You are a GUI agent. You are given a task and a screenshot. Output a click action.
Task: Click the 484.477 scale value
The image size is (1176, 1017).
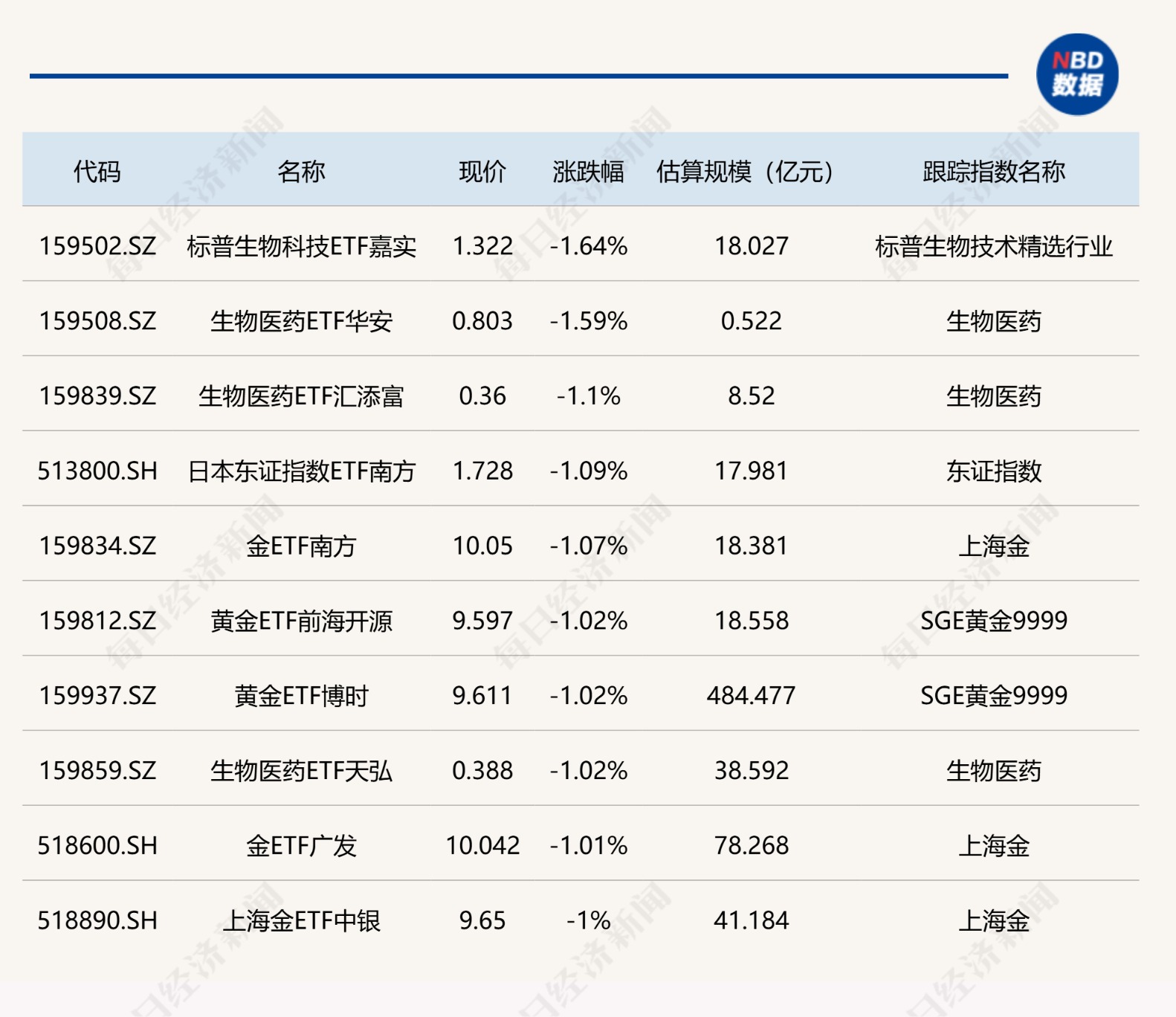click(751, 696)
